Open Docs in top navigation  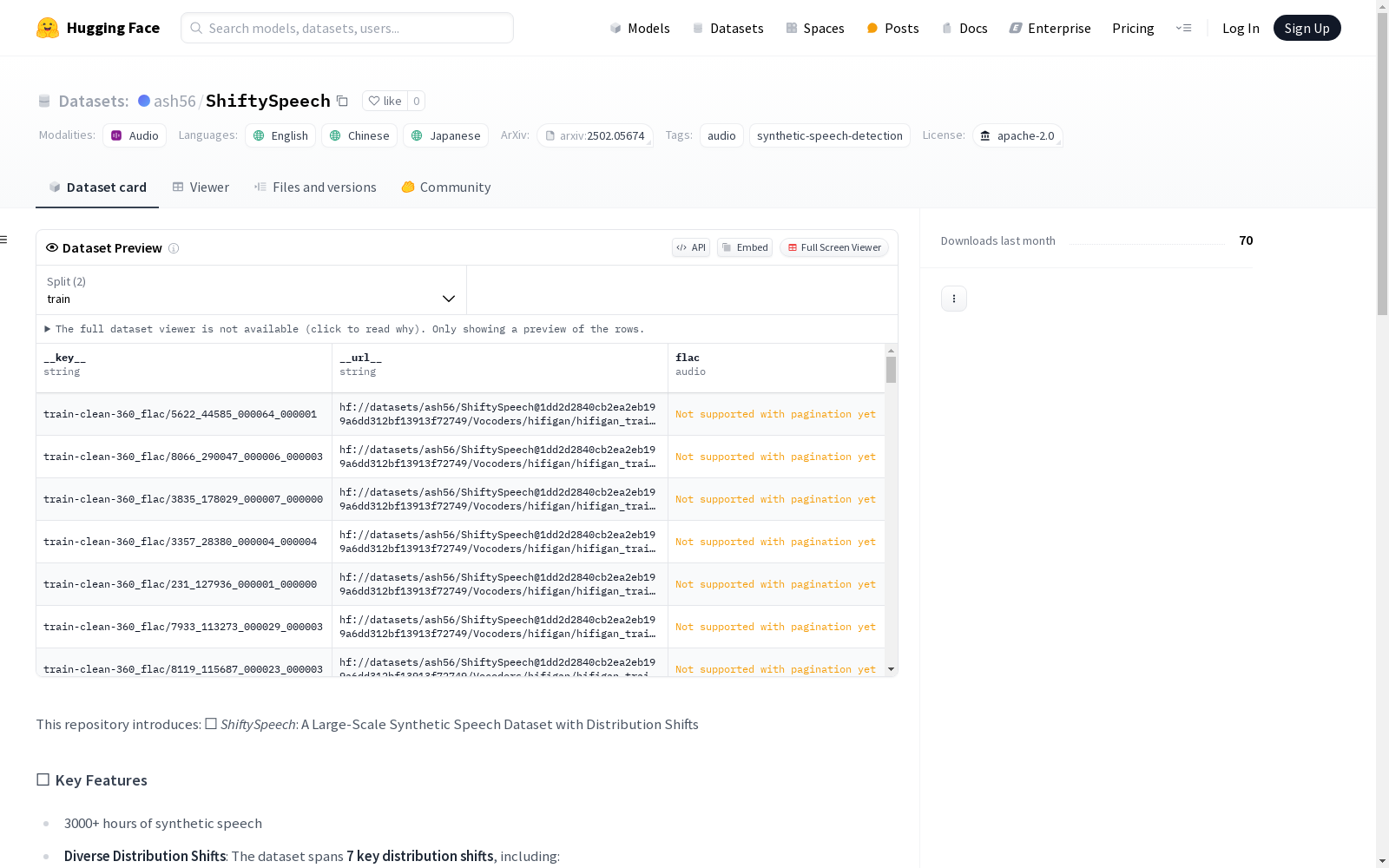pos(964,28)
